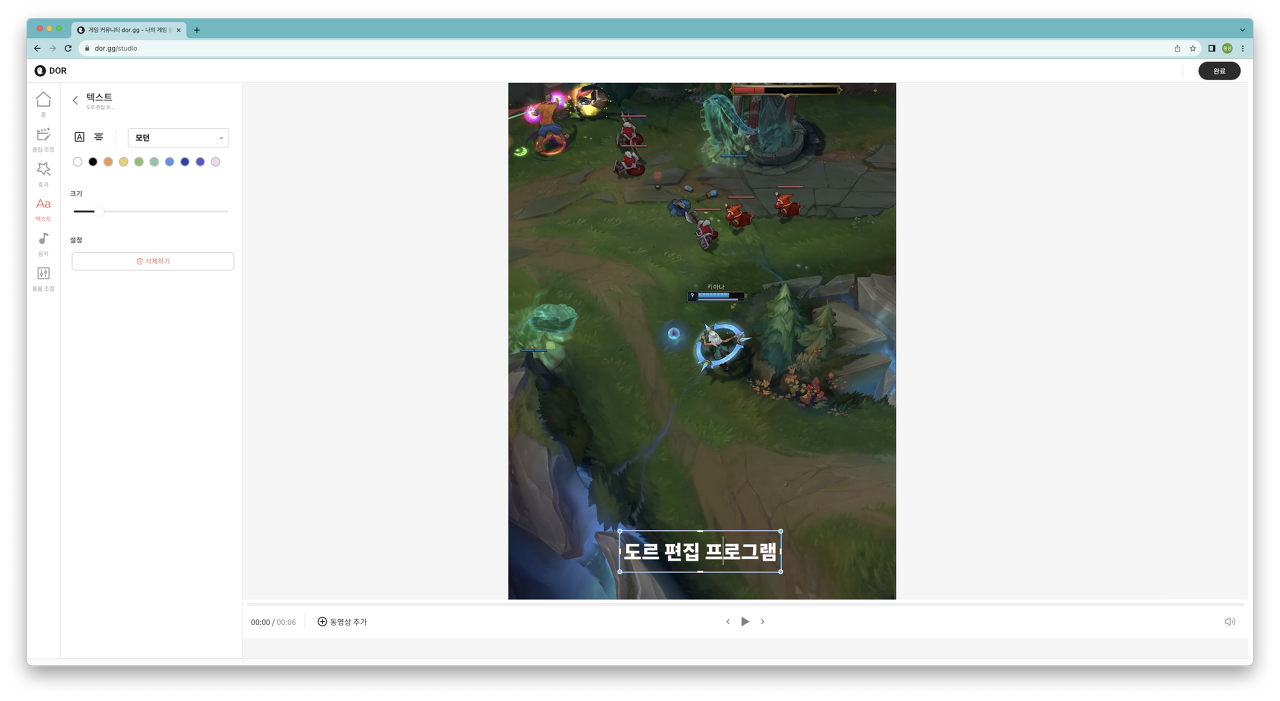Viewport: 1280px width, 701px height.
Task: Click the 크기 size slider handle
Action: tap(98, 211)
